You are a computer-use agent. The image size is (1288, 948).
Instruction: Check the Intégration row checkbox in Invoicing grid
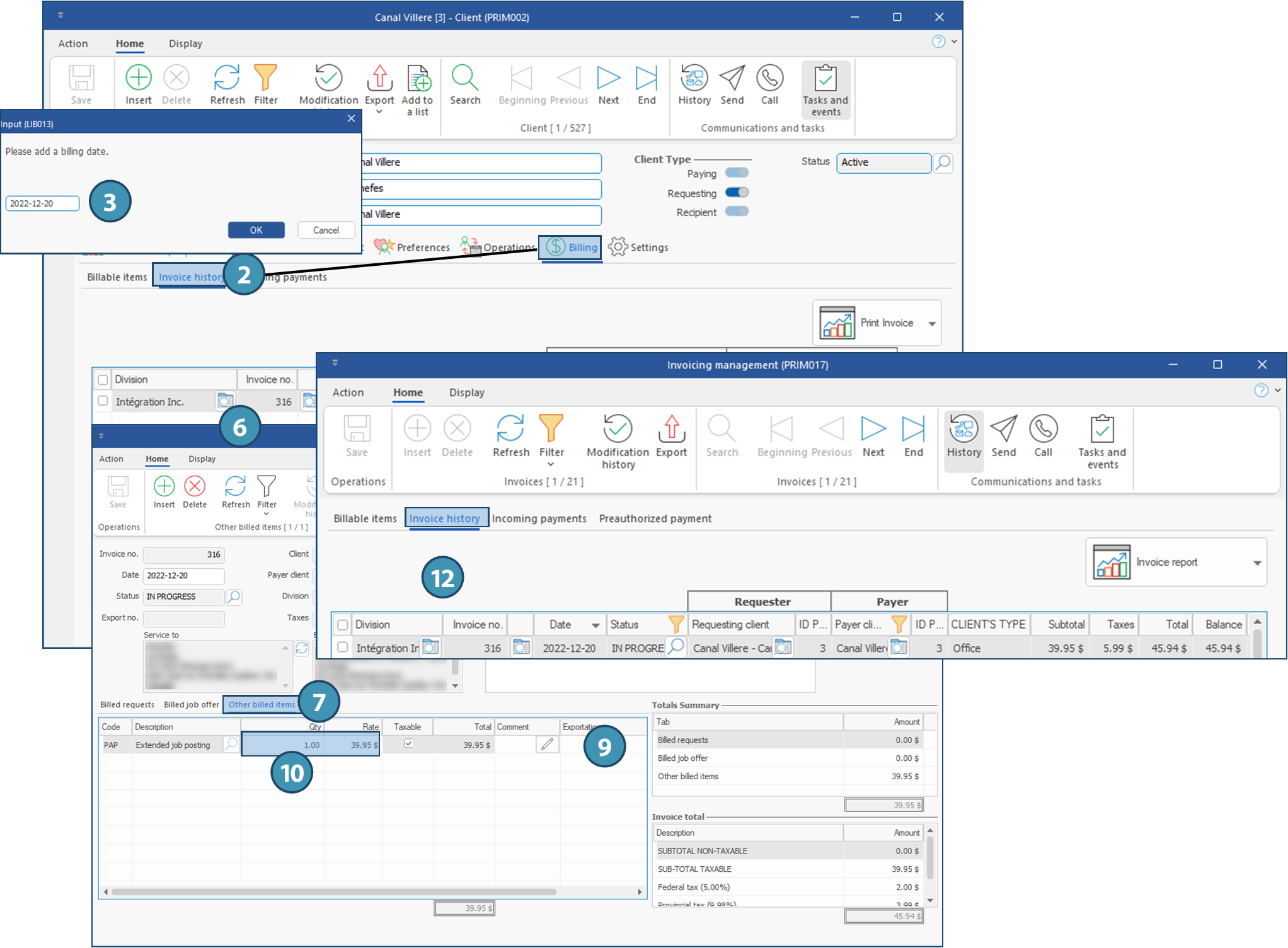(x=343, y=647)
